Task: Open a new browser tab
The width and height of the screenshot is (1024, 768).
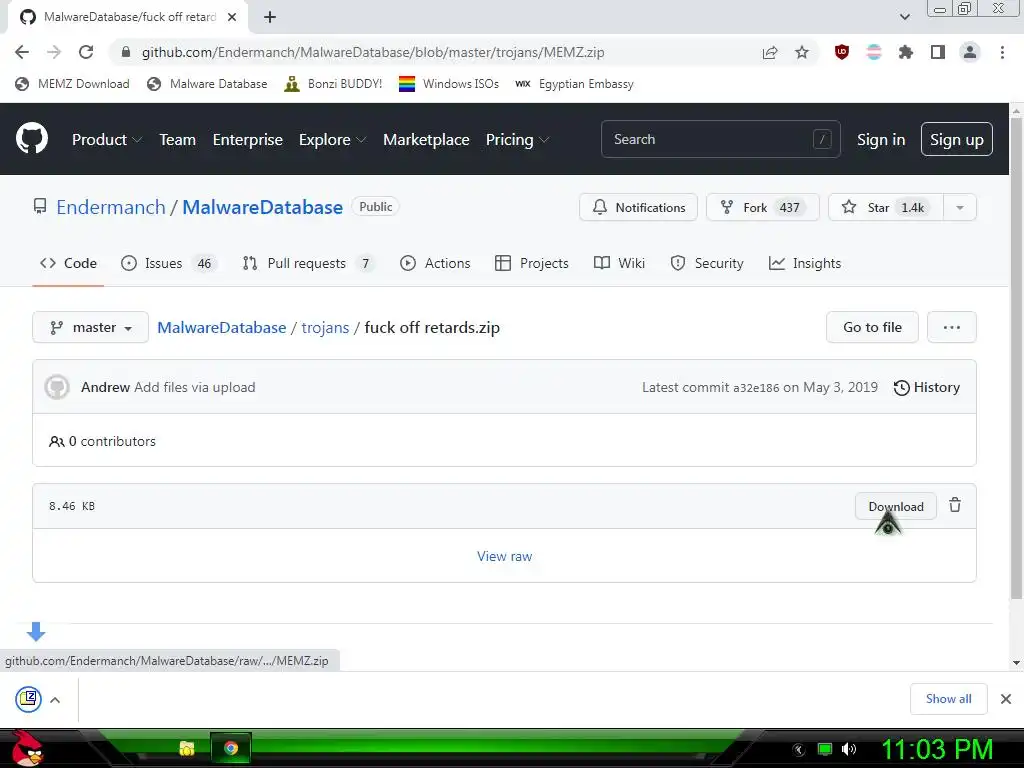Action: pyautogui.click(x=270, y=17)
